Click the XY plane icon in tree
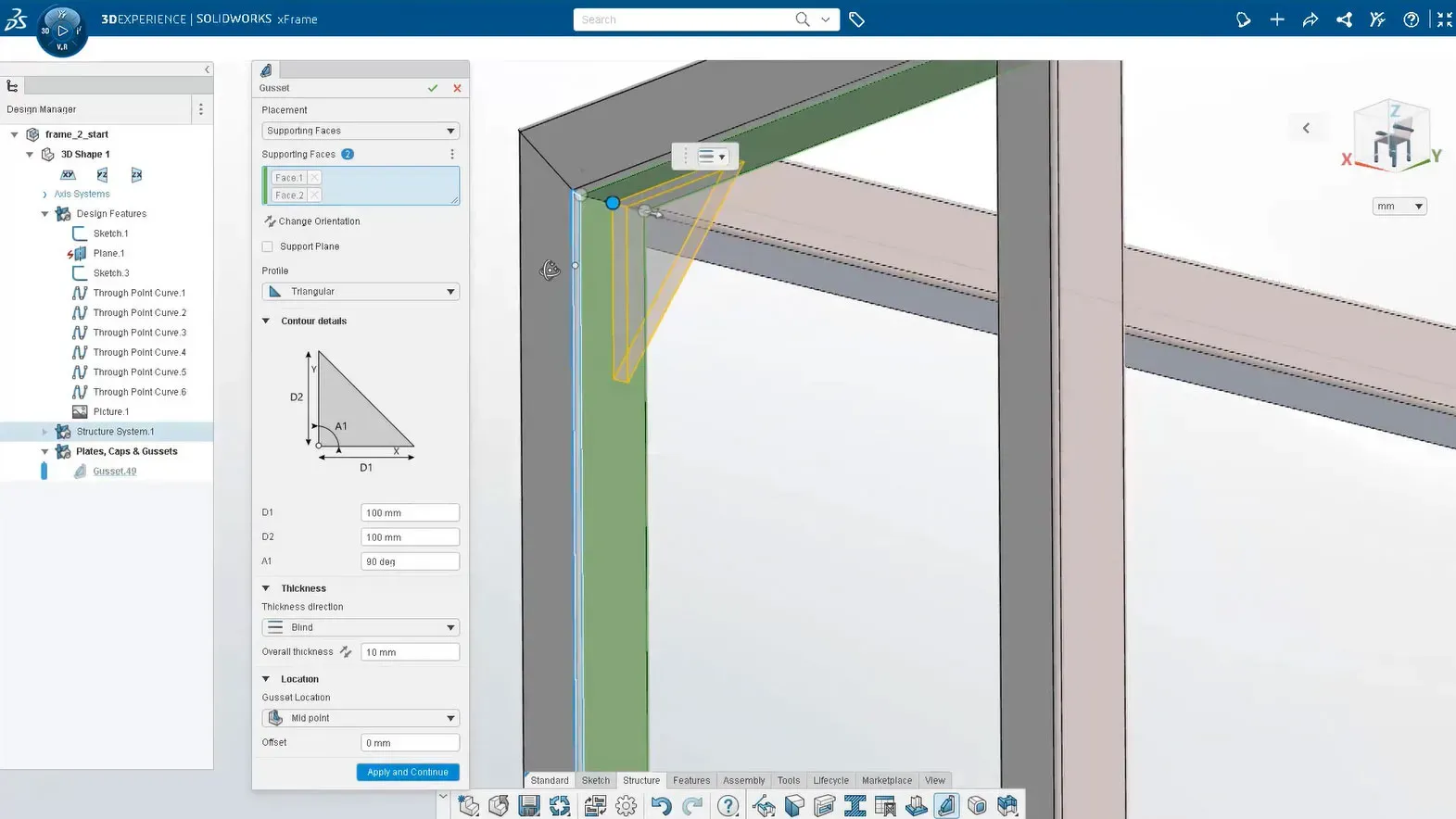1456x819 pixels. pyautogui.click(x=68, y=174)
